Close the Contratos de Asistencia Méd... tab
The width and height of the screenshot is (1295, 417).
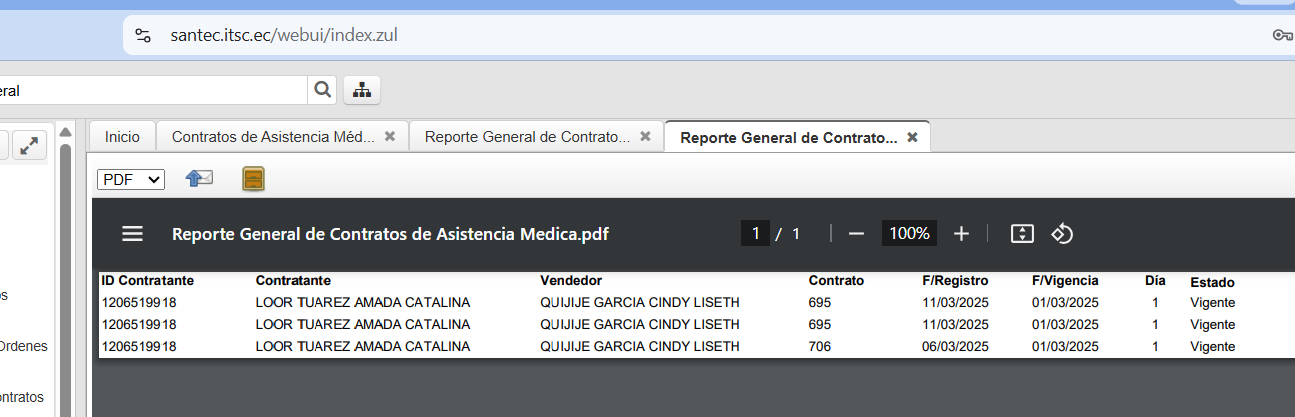[x=390, y=136]
